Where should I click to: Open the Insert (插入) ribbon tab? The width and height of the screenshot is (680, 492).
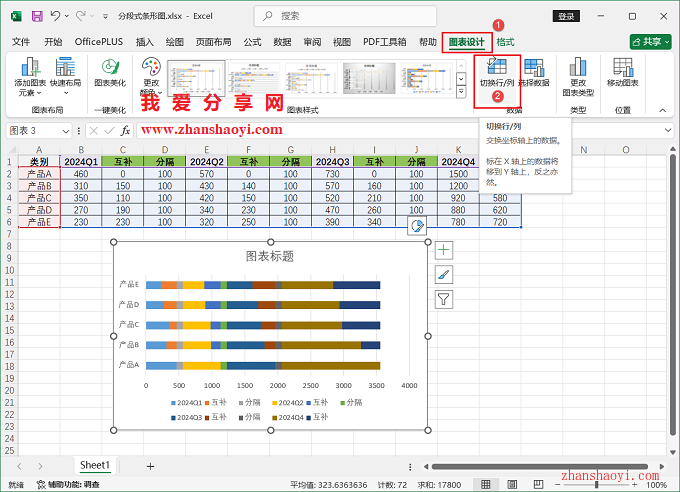[x=145, y=42]
